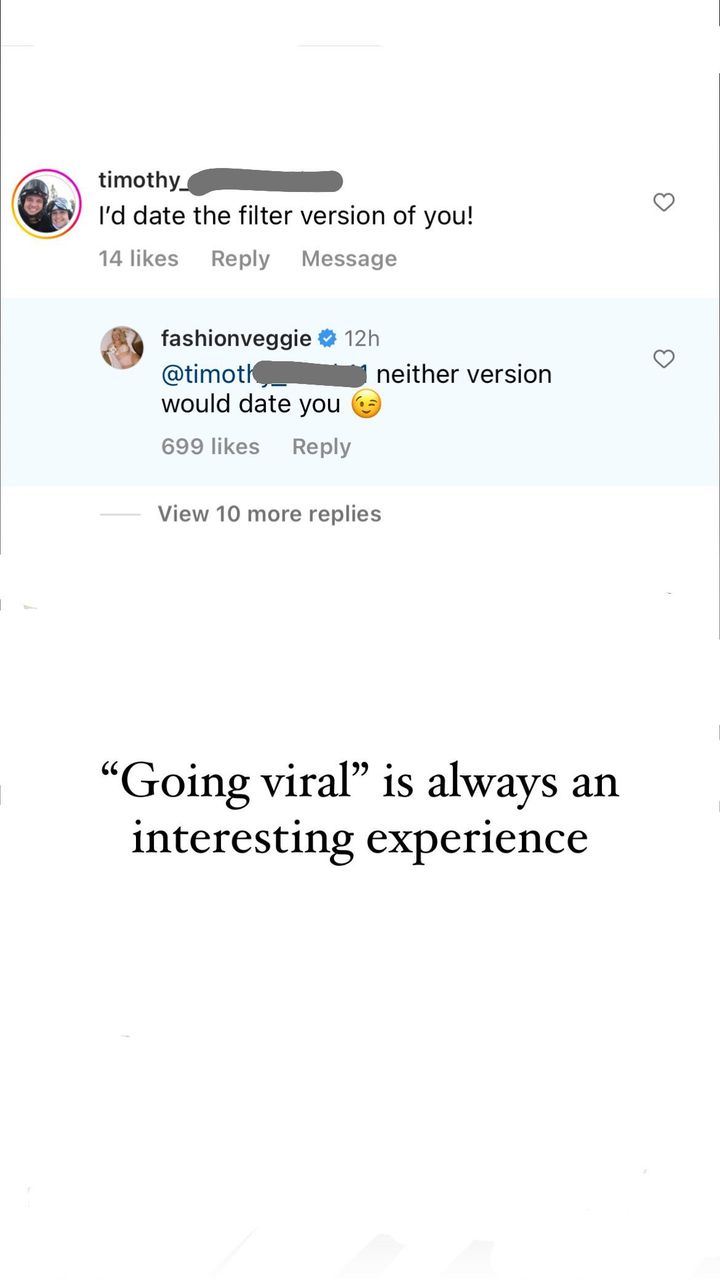
Task: Tap the 12h timestamp on fashionveggie's reply
Action: pyautogui.click(x=362, y=339)
